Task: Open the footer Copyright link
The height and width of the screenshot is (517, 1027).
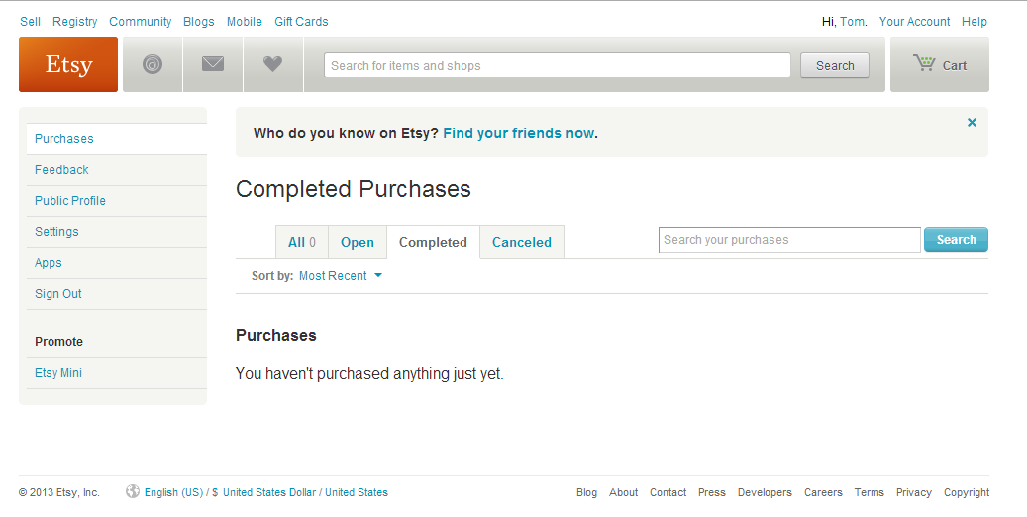Action: (966, 492)
